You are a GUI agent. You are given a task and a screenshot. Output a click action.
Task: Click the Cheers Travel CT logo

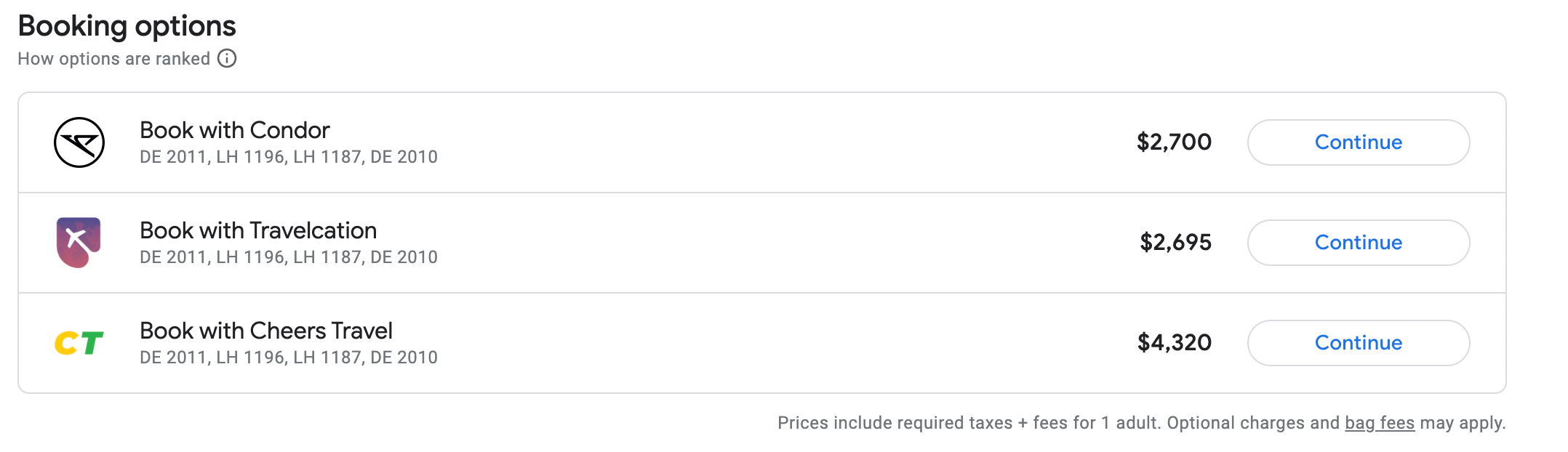(79, 343)
